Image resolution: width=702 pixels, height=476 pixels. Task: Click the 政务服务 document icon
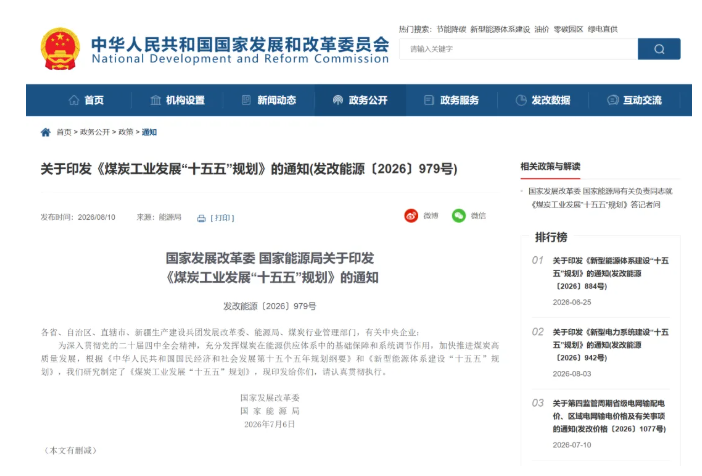429,100
